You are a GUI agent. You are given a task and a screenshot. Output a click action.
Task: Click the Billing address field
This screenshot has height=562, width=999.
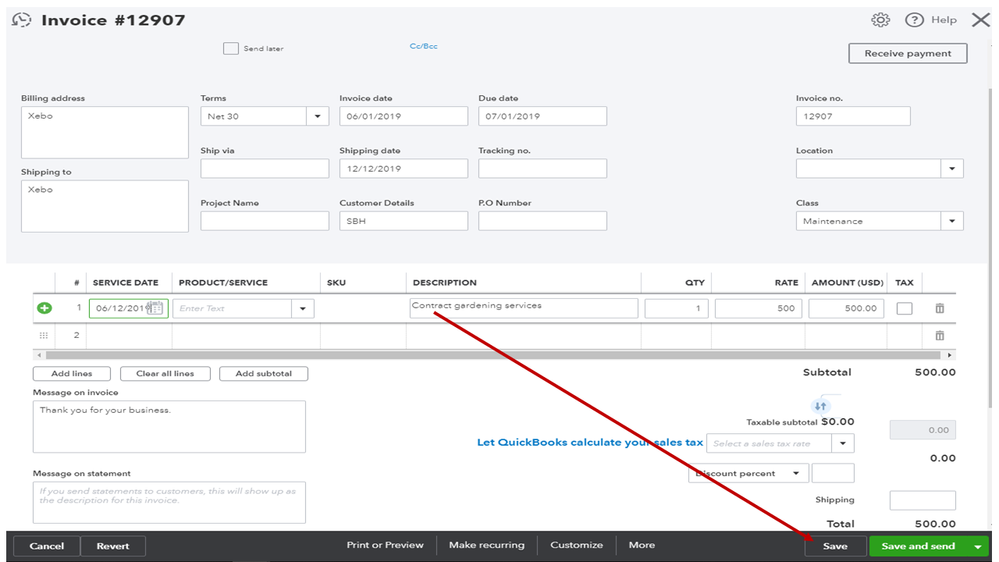click(x=104, y=133)
